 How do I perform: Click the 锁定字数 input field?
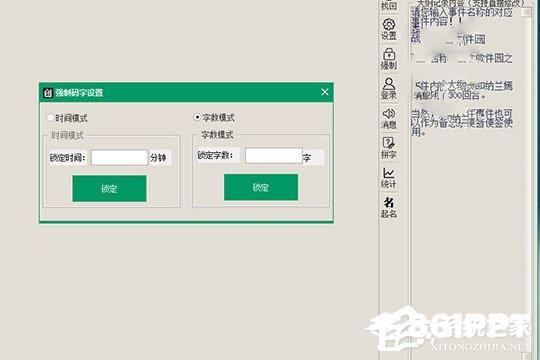[274, 156]
